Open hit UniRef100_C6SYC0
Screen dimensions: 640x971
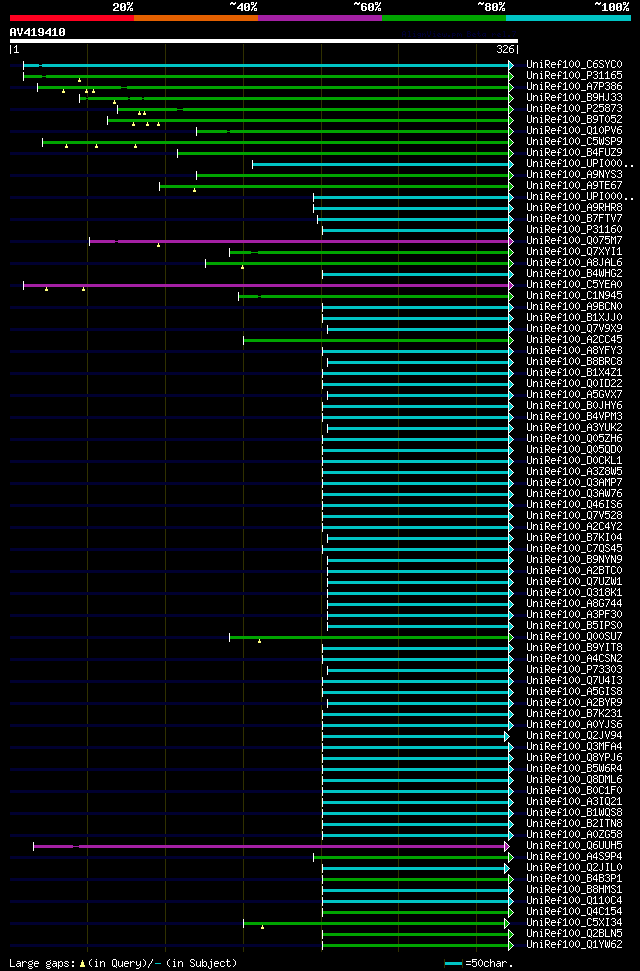coord(574,64)
